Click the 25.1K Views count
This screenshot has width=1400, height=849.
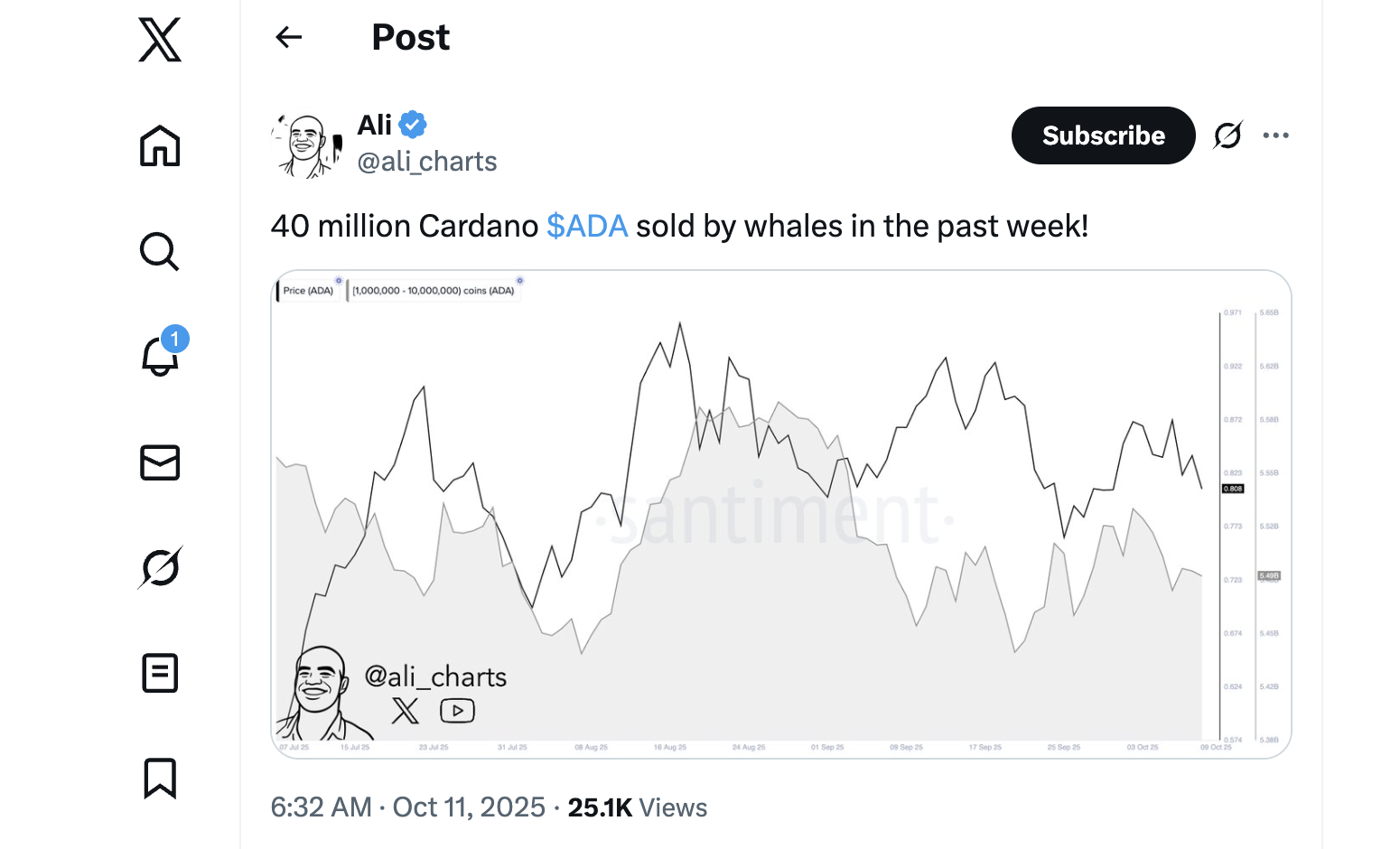pos(637,807)
